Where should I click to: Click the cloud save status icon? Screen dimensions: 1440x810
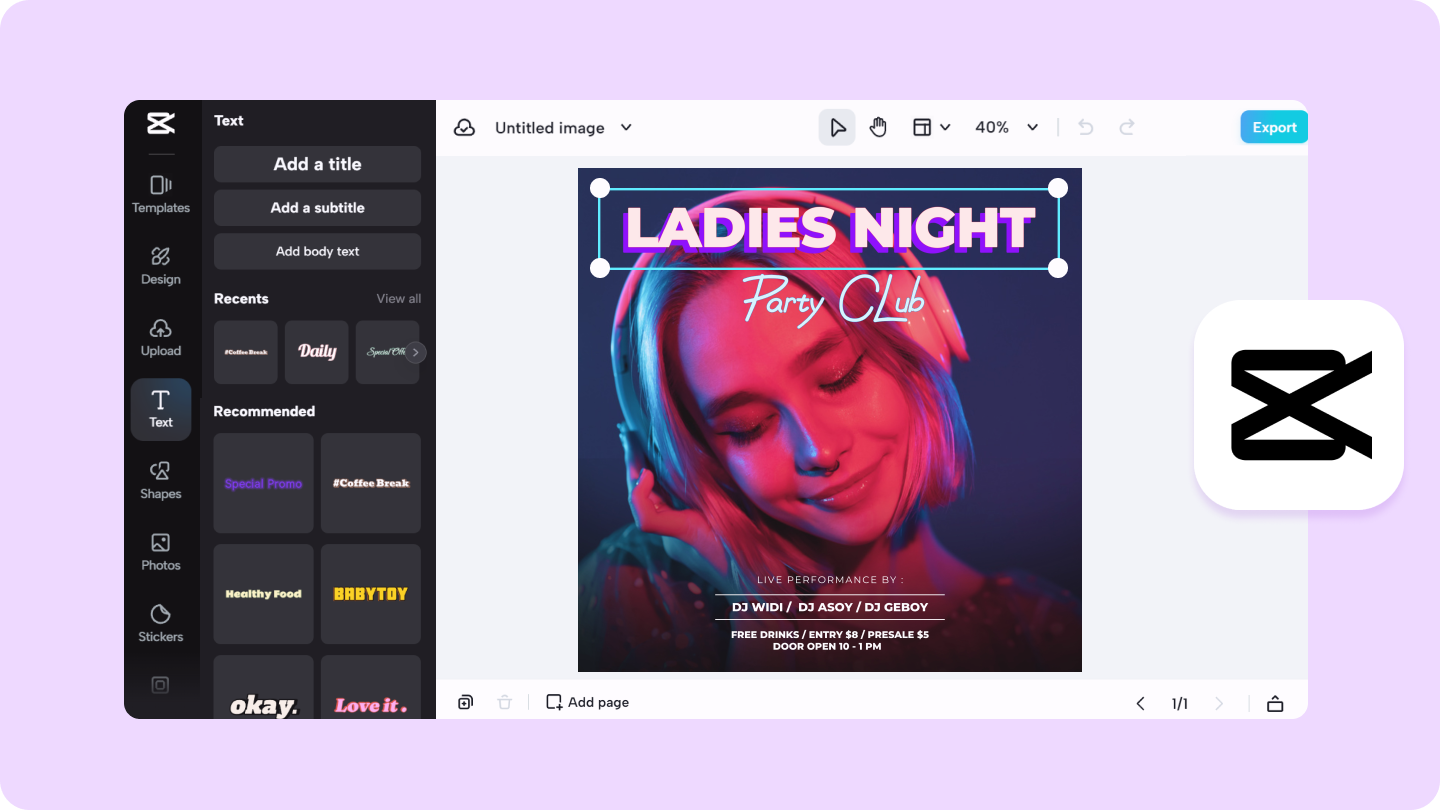pyautogui.click(x=464, y=128)
